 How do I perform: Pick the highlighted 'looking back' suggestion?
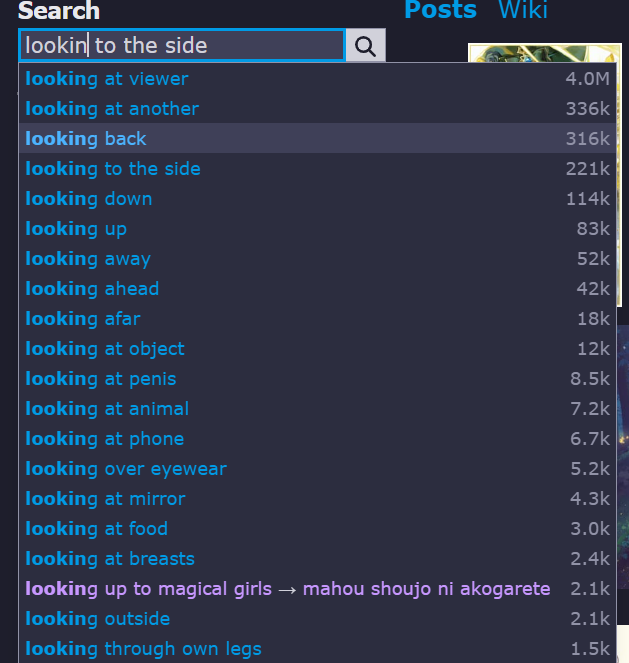[317, 139]
